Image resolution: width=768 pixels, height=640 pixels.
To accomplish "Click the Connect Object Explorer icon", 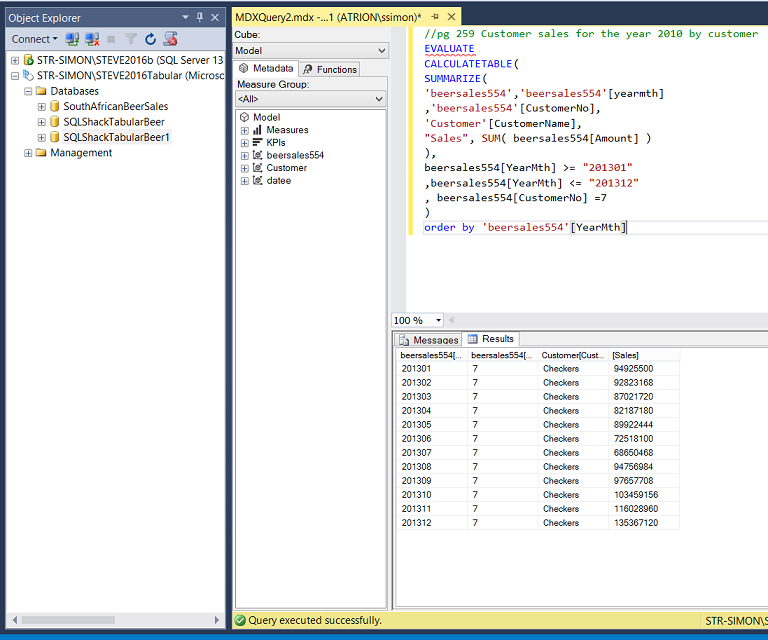I will pyautogui.click(x=72, y=39).
